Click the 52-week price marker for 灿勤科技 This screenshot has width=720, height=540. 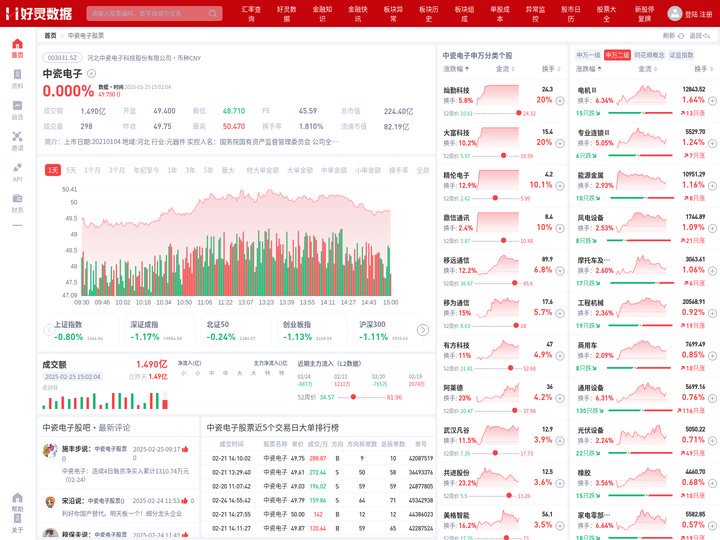(519, 113)
